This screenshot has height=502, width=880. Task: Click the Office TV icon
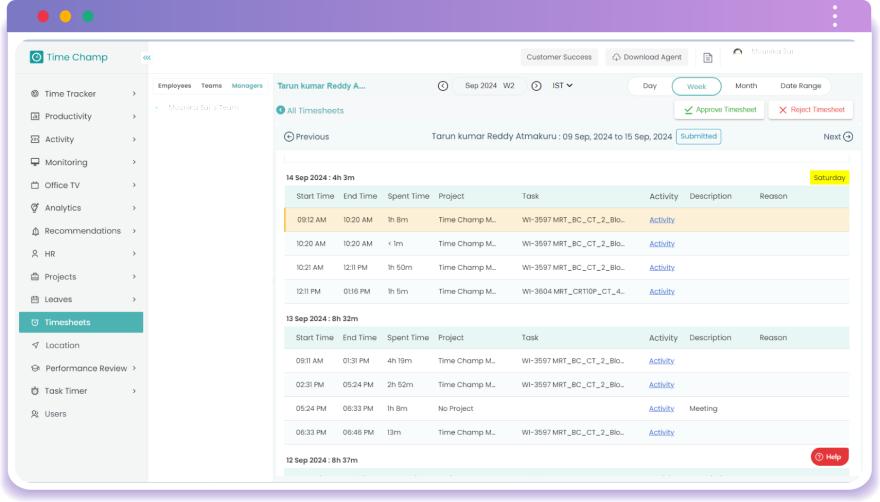[35, 185]
